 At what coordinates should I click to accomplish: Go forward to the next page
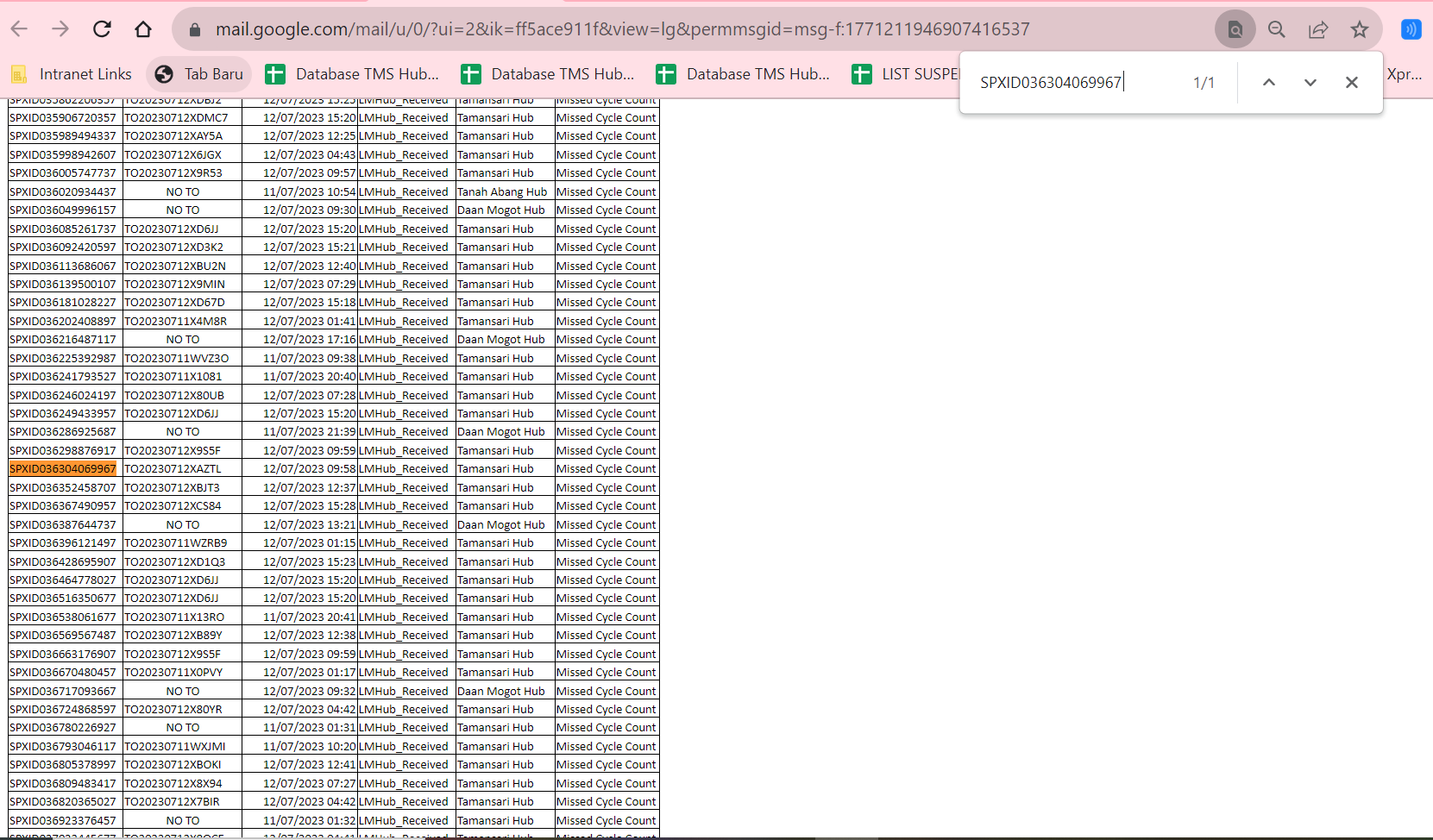point(60,29)
